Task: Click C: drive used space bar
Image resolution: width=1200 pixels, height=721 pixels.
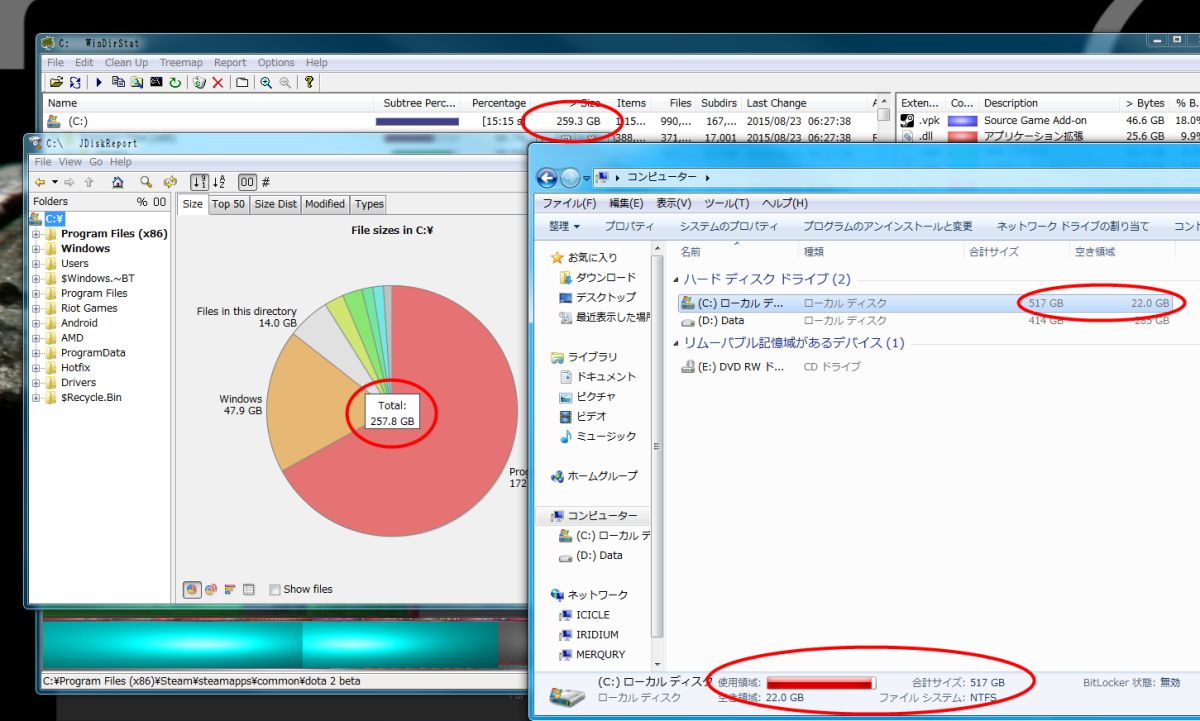Action: [821, 682]
